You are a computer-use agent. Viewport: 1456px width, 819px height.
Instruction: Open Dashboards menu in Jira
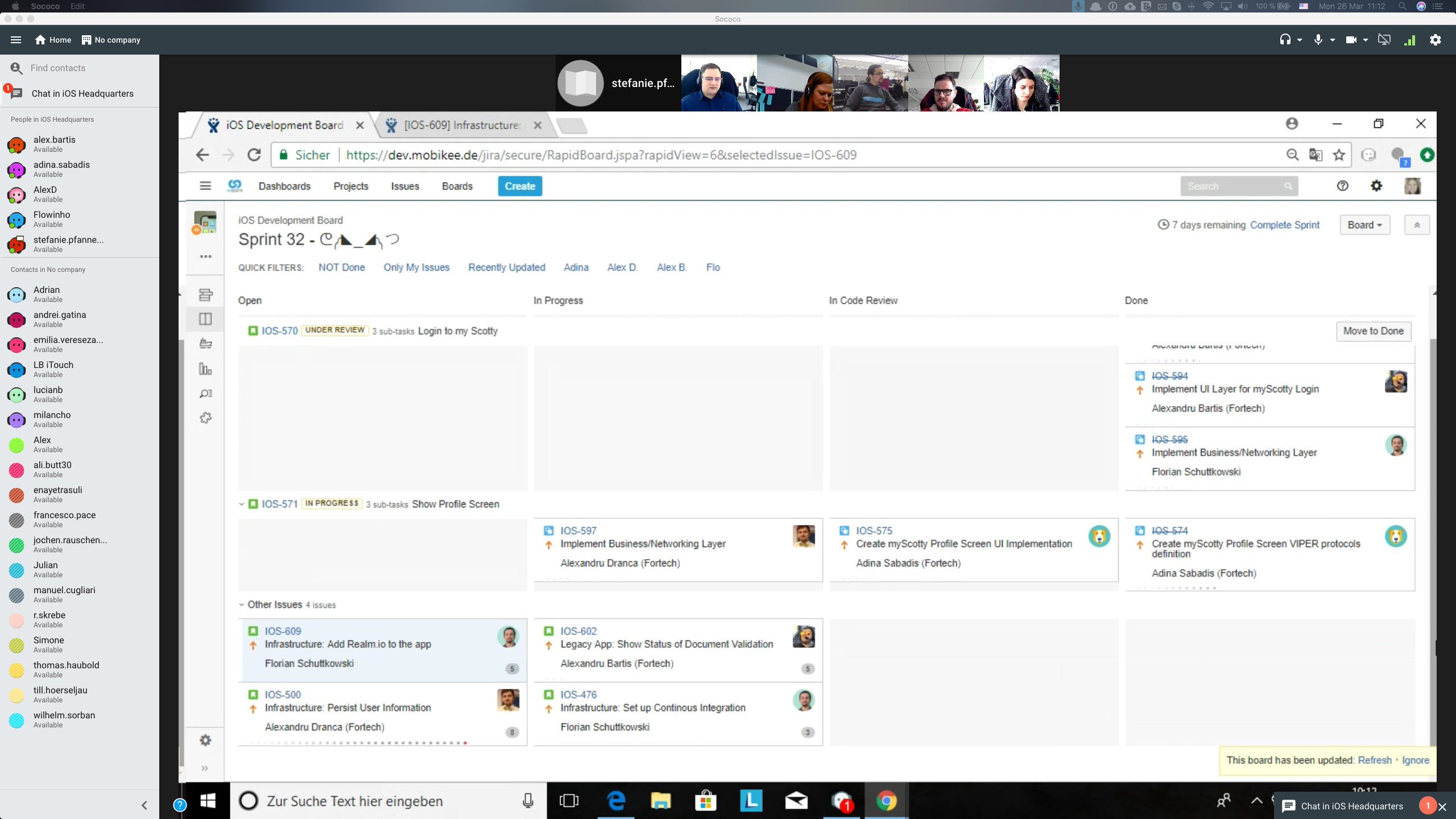[x=284, y=186]
